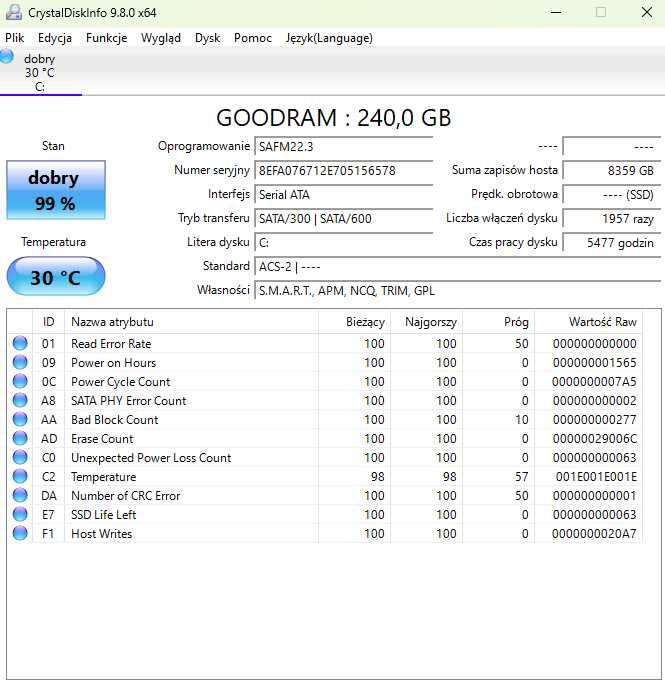
Task: Click the Power on Hours status orb
Action: [20, 363]
